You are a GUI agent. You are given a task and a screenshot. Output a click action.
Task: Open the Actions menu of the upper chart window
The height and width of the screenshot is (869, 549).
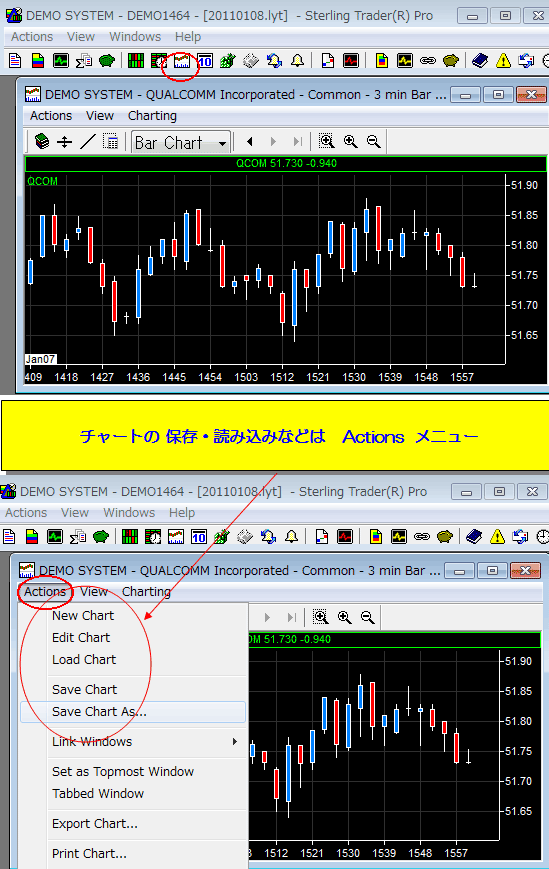51,116
